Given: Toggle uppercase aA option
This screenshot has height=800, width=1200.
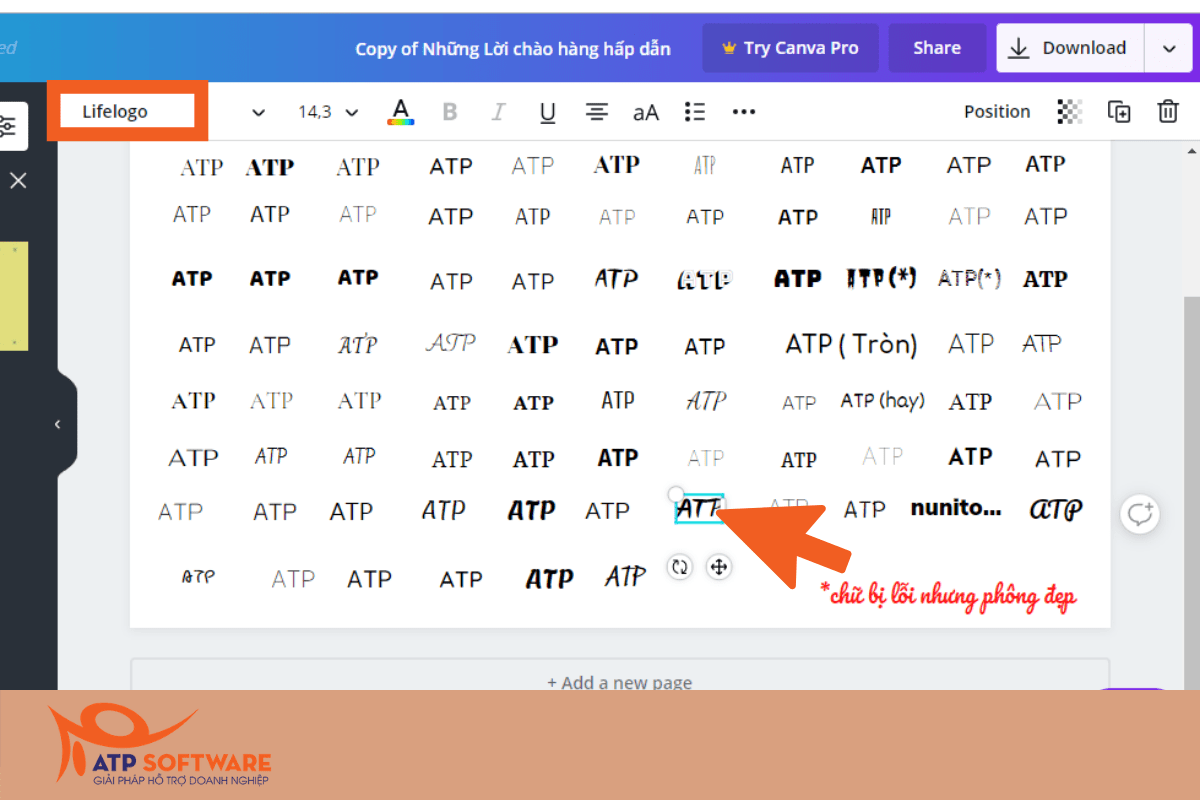Looking at the screenshot, I should 646,113.
